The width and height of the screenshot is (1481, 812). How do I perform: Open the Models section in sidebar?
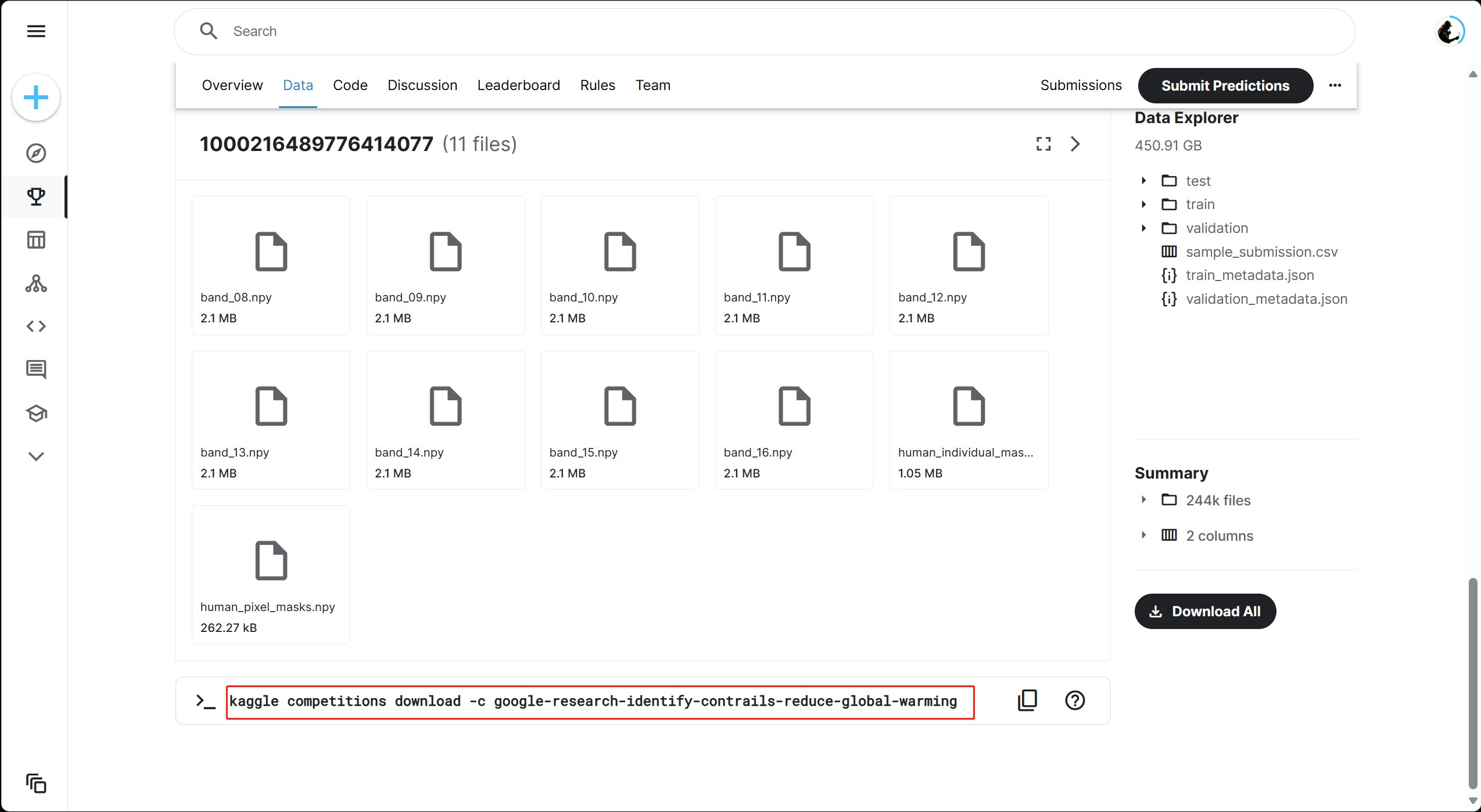(x=35, y=283)
